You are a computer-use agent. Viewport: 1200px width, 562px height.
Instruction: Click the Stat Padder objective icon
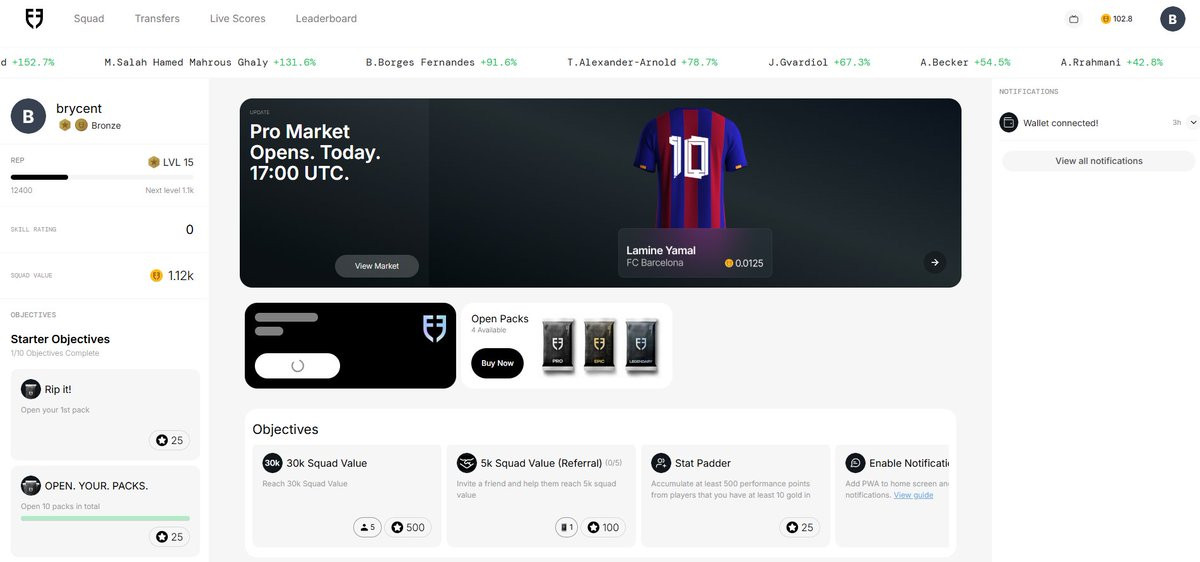(661, 463)
